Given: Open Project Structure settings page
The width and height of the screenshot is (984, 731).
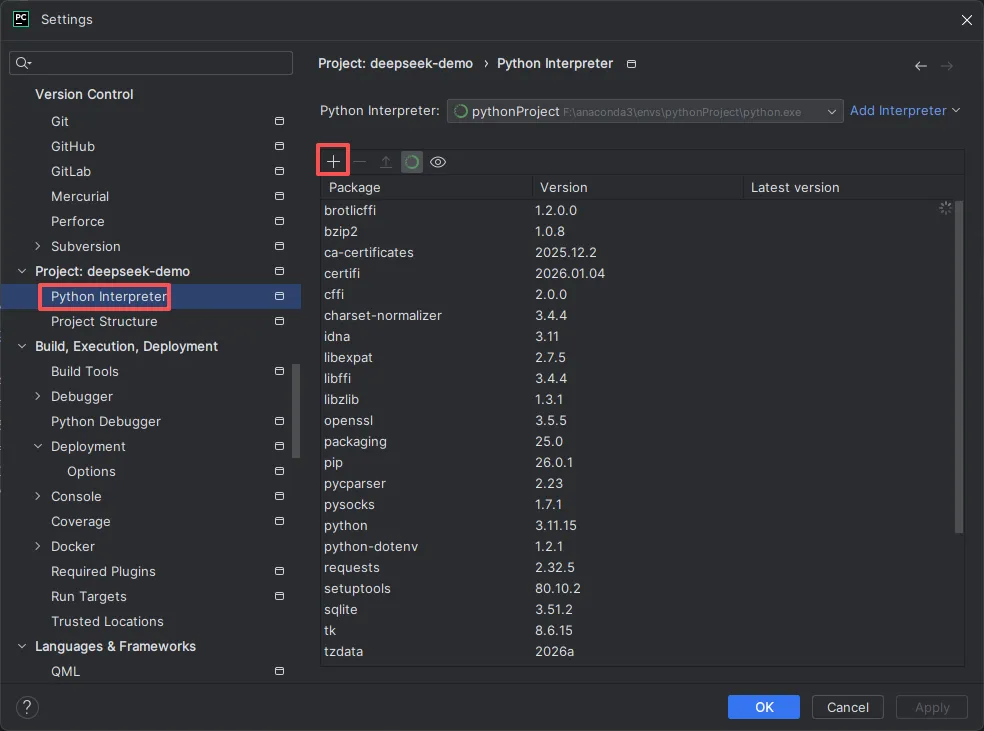Looking at the screenshot, I should coord(104,321).
